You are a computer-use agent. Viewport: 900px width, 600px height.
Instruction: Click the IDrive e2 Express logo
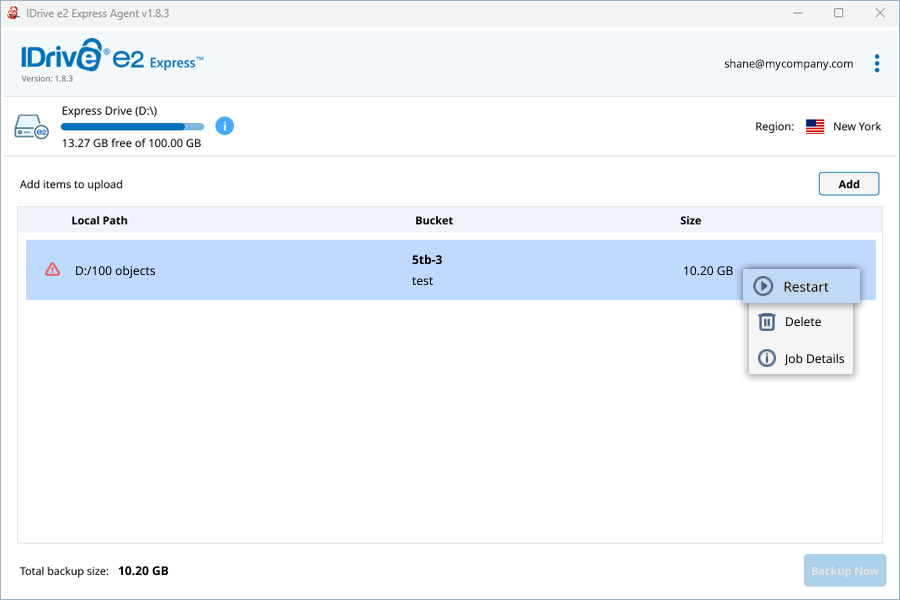[x=112, y=56]
